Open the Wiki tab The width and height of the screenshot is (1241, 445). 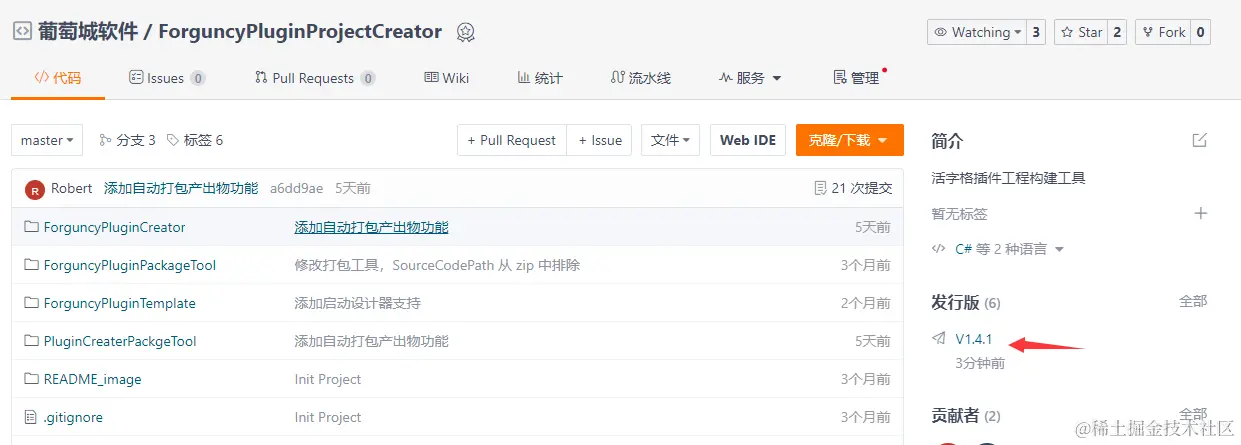[x=446, y=78]
